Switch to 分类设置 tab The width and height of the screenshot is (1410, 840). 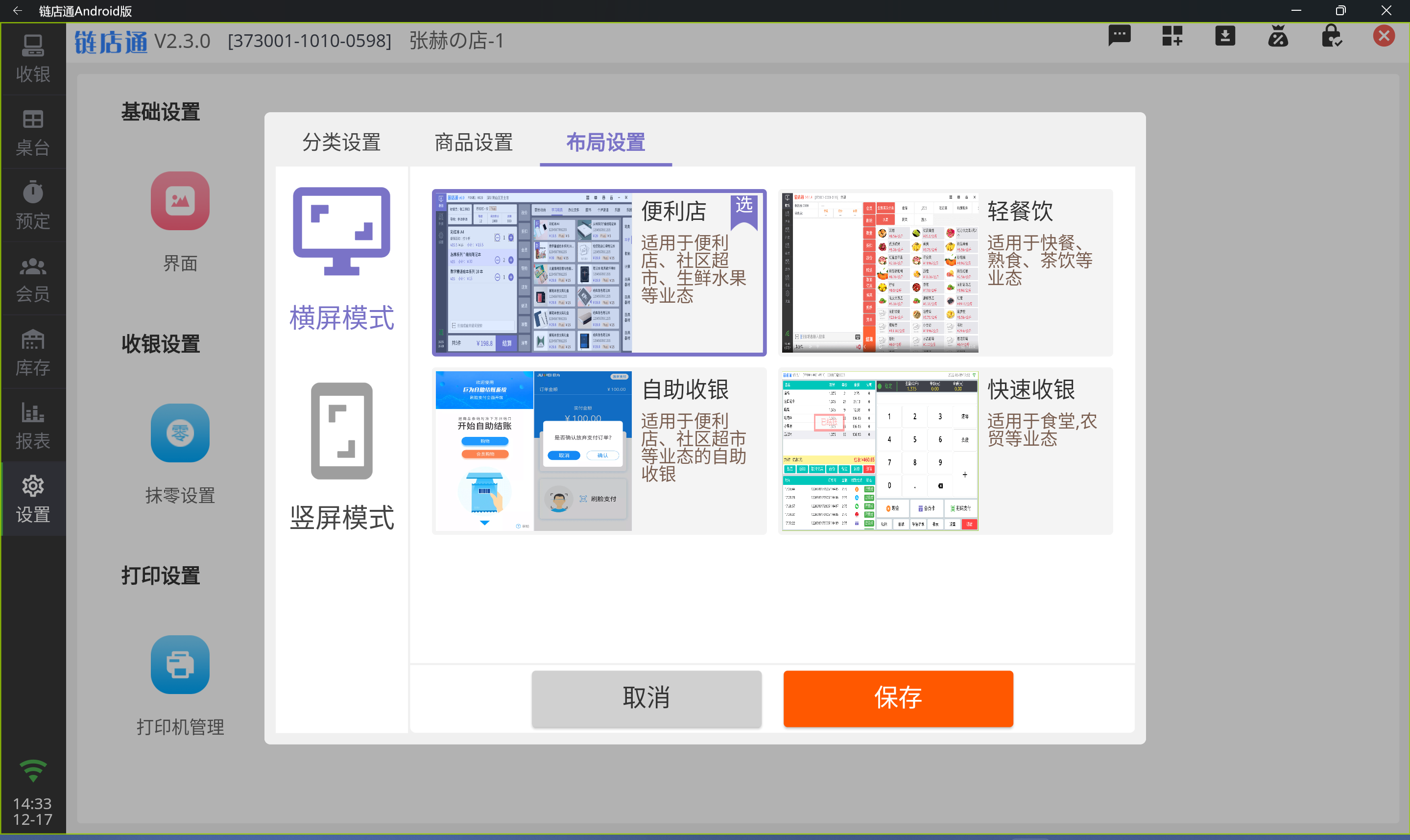coord(341,141)
